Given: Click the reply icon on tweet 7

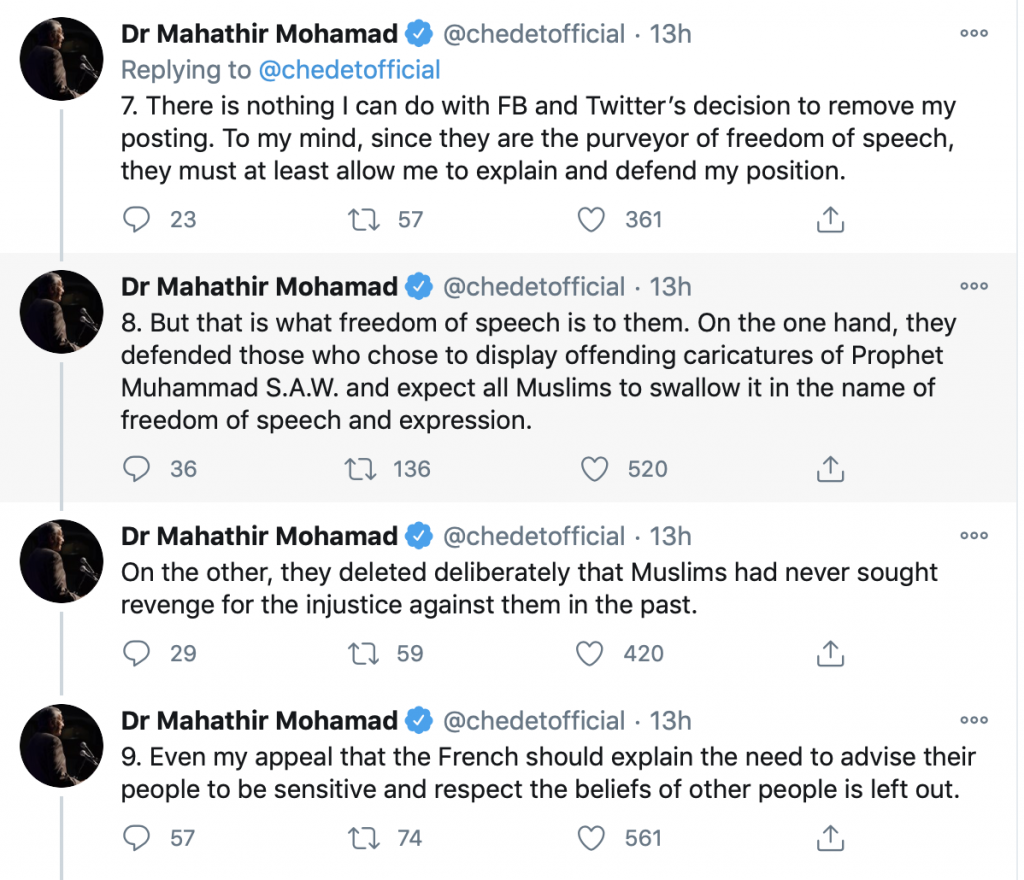Looking at the screenshot, I should click(x=137, y=219).
